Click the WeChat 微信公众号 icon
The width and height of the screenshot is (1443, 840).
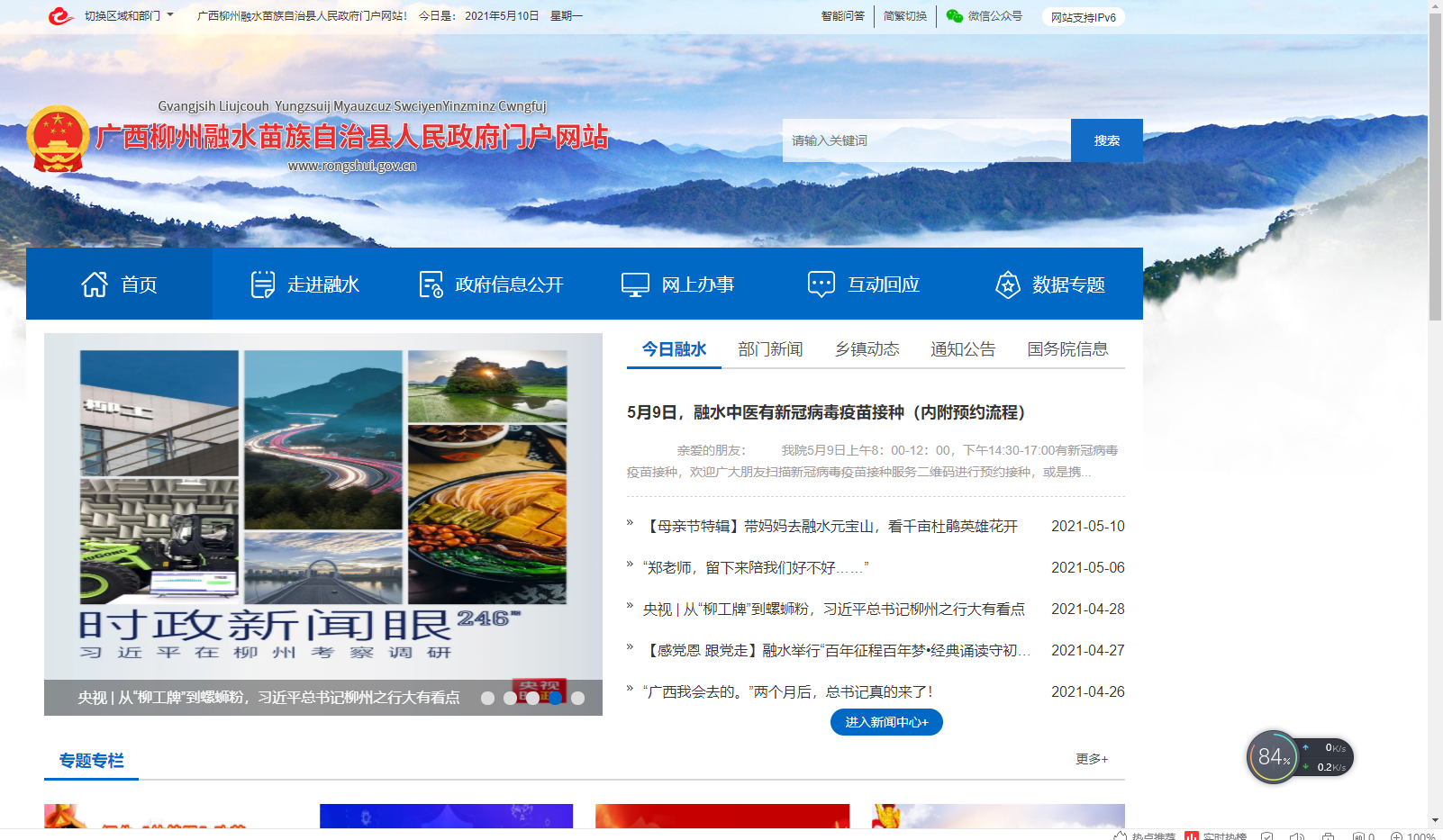click(955, 16)
